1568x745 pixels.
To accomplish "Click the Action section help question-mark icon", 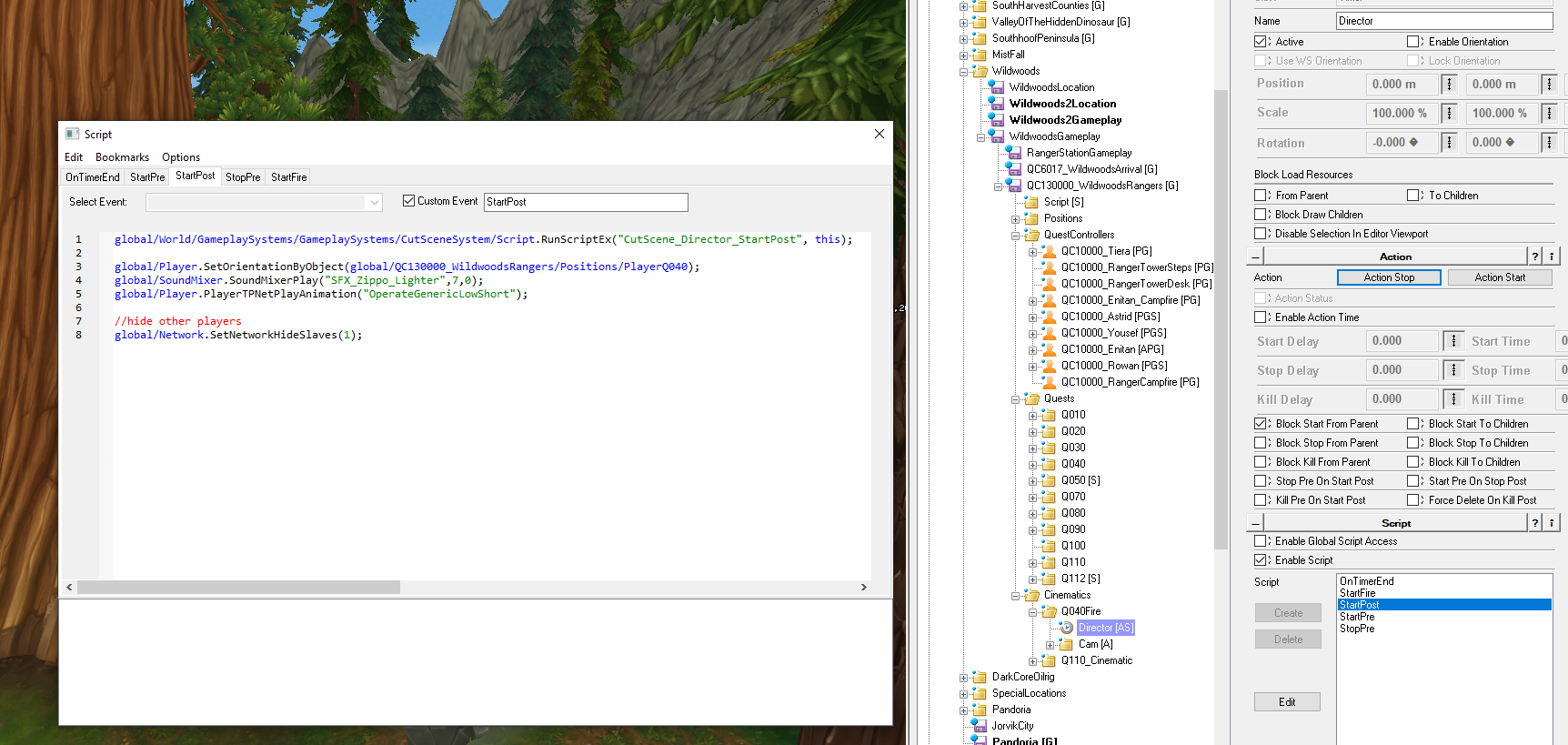I will 1535,257.
